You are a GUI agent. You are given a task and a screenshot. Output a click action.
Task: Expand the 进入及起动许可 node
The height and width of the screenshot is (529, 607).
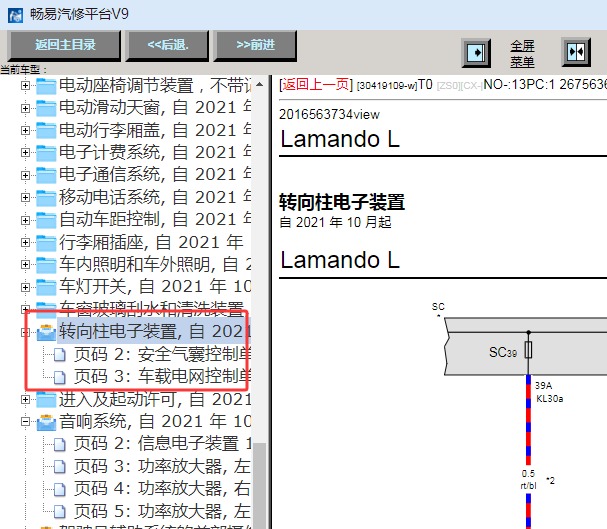click(x=25, y=399)
